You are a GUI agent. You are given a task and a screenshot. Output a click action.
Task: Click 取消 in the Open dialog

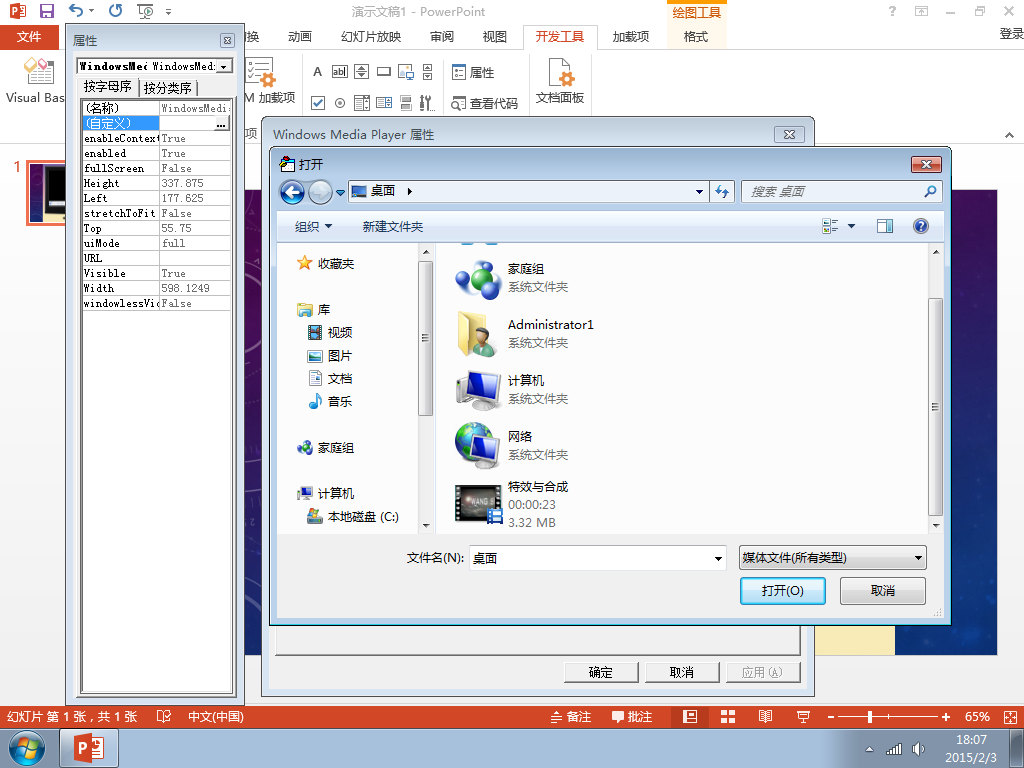pos(882,590)
